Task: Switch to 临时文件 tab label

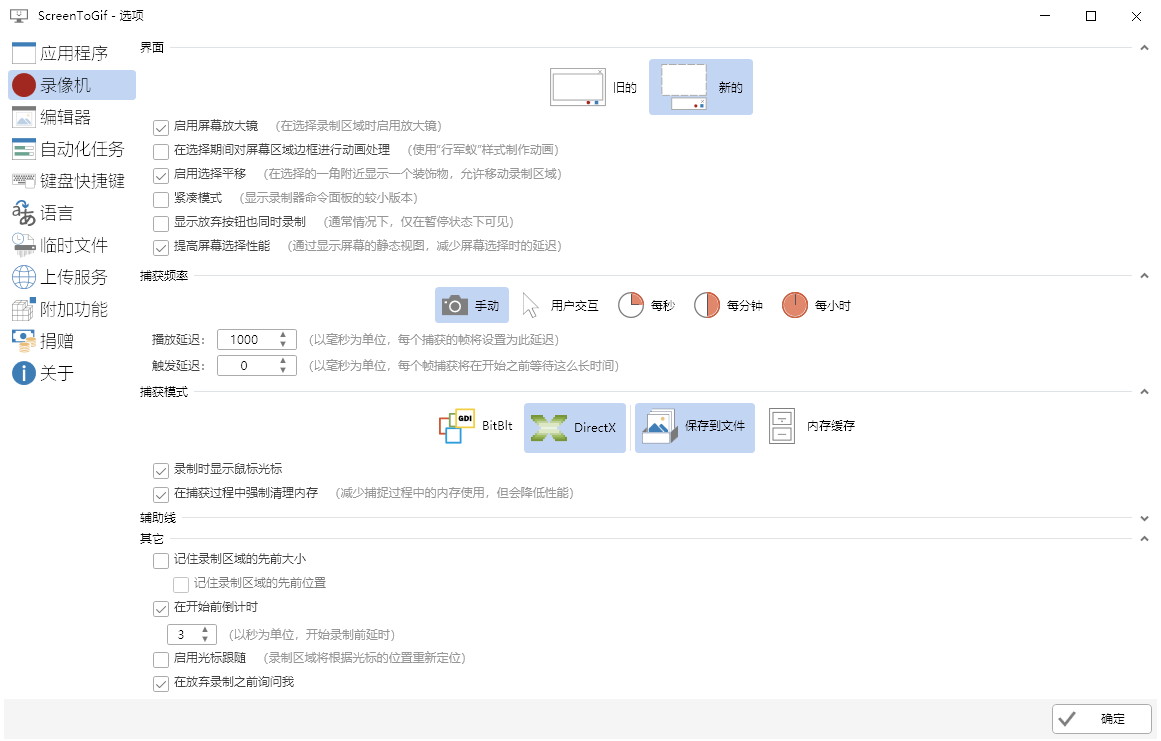Action: 74,245
